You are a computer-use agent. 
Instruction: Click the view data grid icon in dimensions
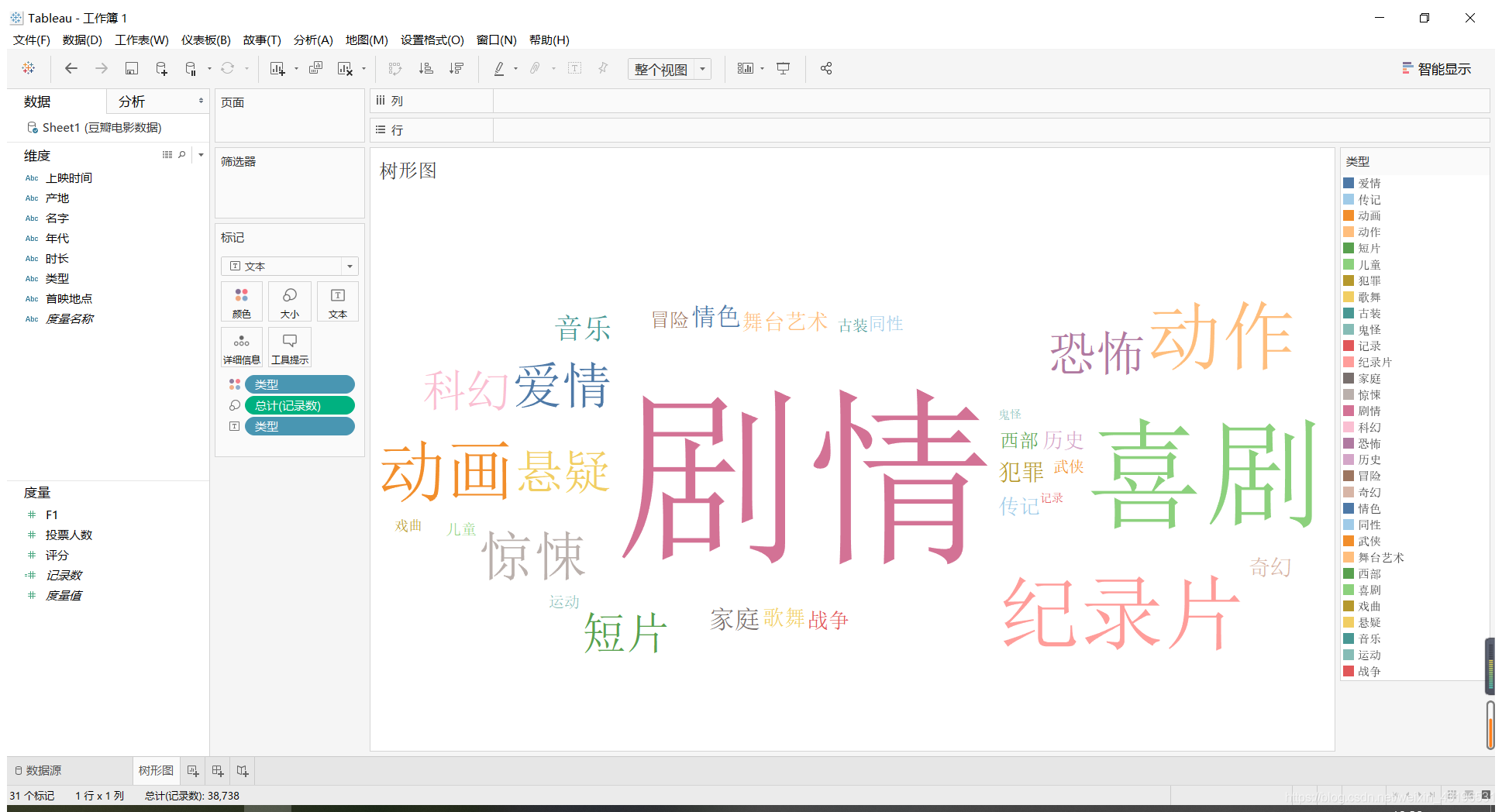coord(167,155)
